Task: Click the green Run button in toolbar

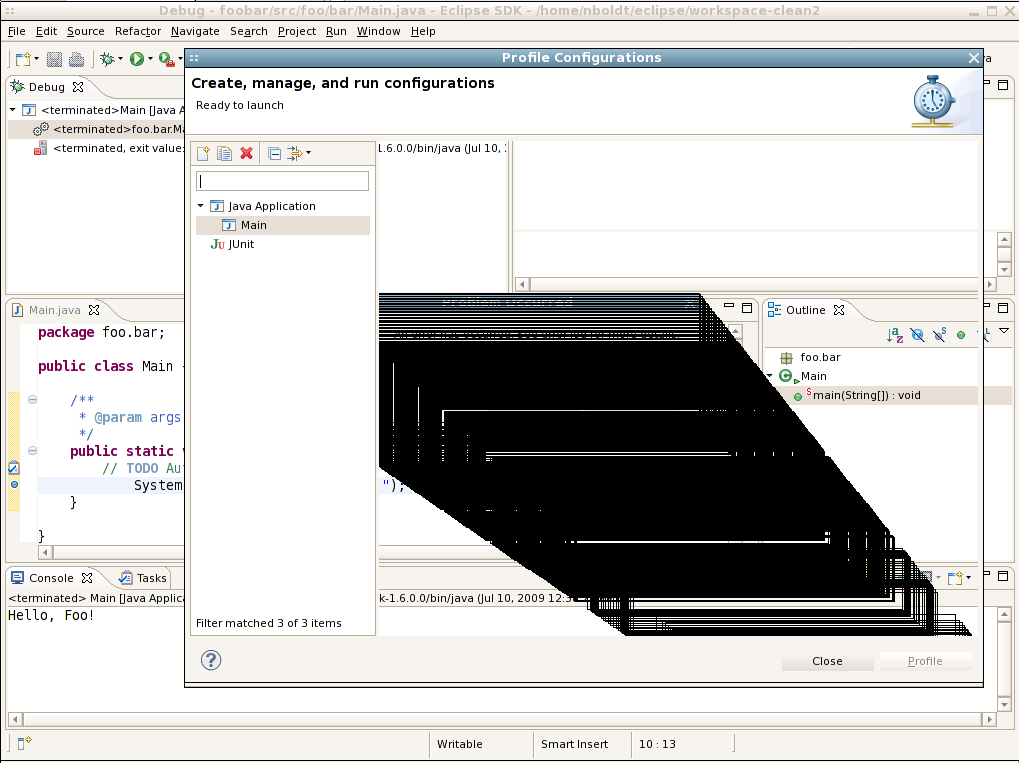Action: [137, 59]
